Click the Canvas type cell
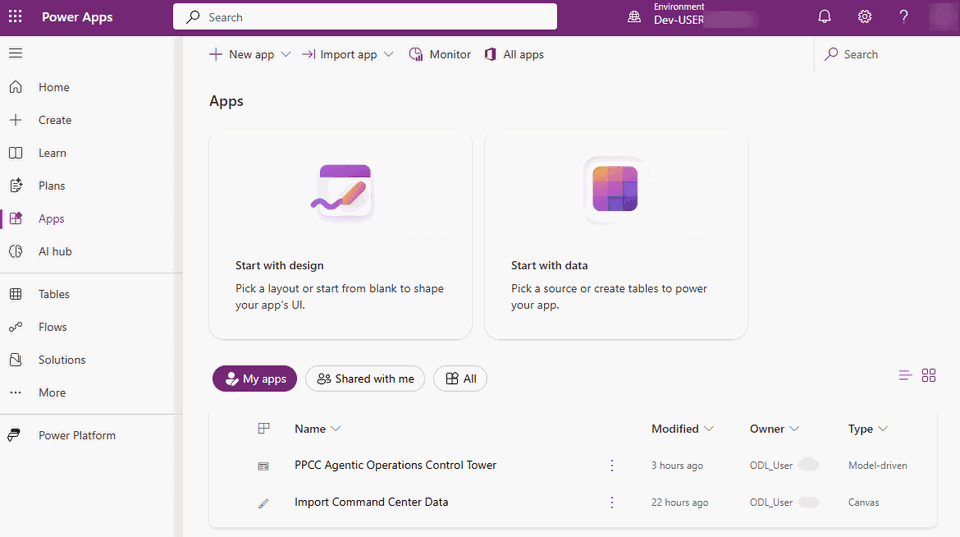The image size is (960, 537). 863,502
